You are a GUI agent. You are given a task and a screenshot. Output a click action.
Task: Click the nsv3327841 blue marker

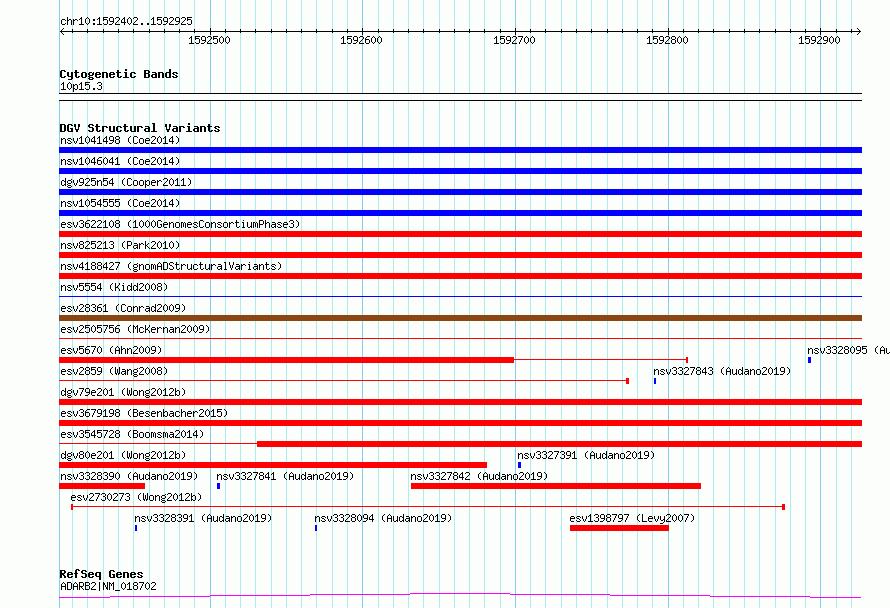219,486
